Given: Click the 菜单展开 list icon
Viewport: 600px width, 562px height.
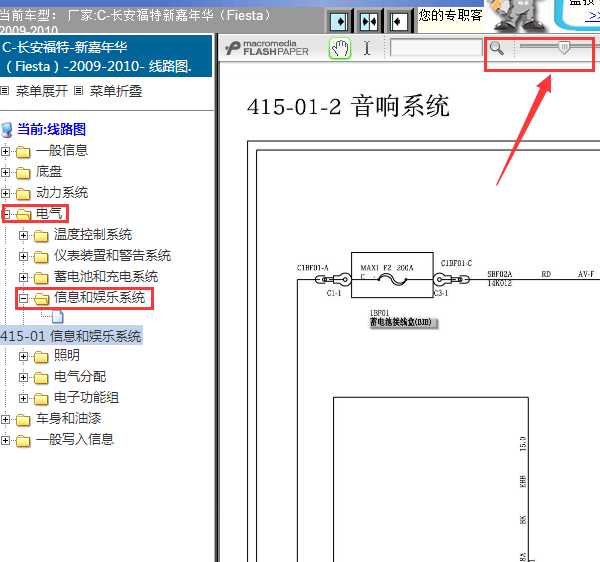Looking at the screenshot, I should tap(5, 91).
